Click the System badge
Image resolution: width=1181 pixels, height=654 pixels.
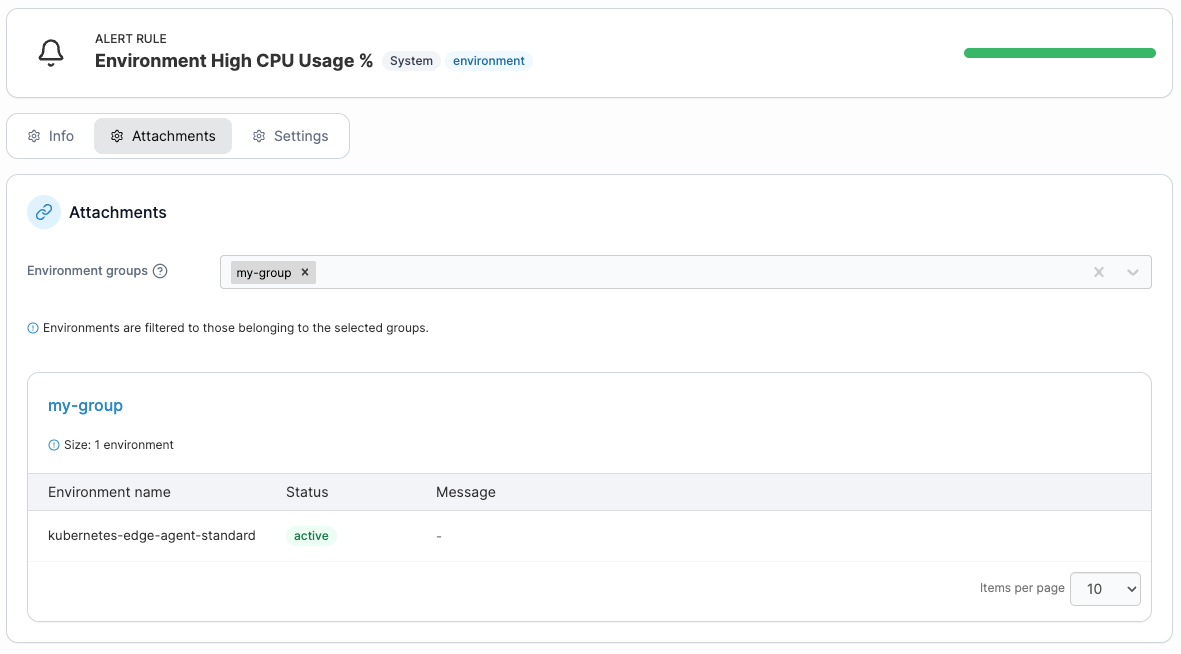[411, 61]
